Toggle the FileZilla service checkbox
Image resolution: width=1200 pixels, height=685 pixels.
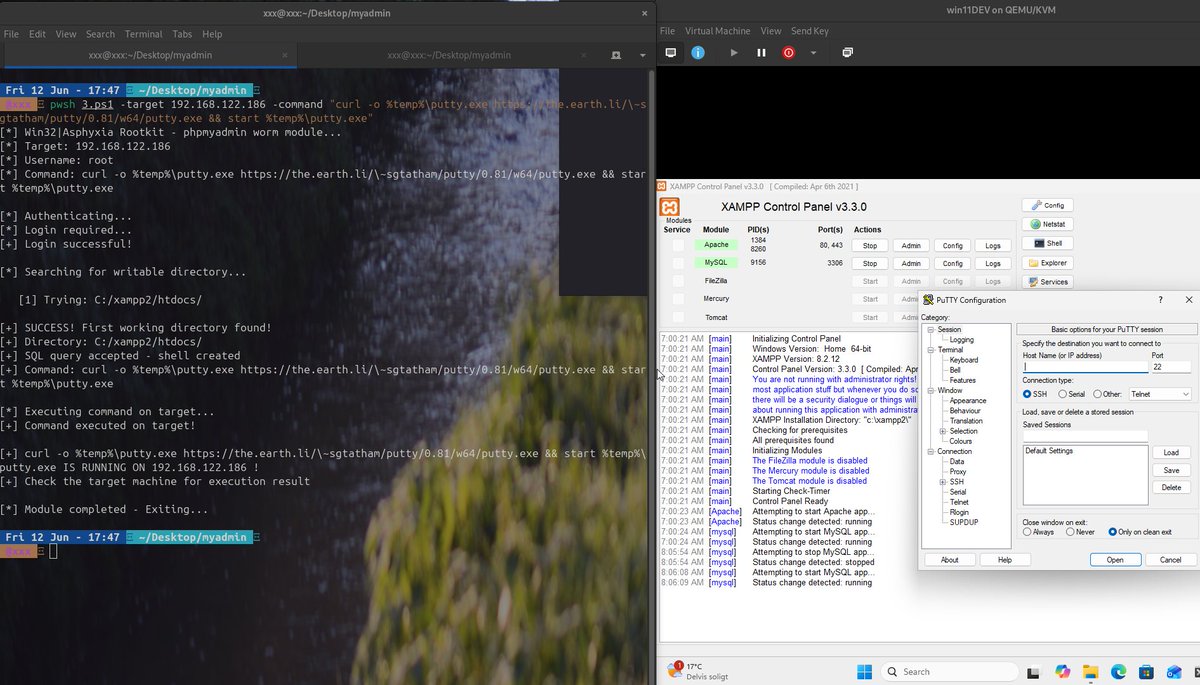click(679, 281)
